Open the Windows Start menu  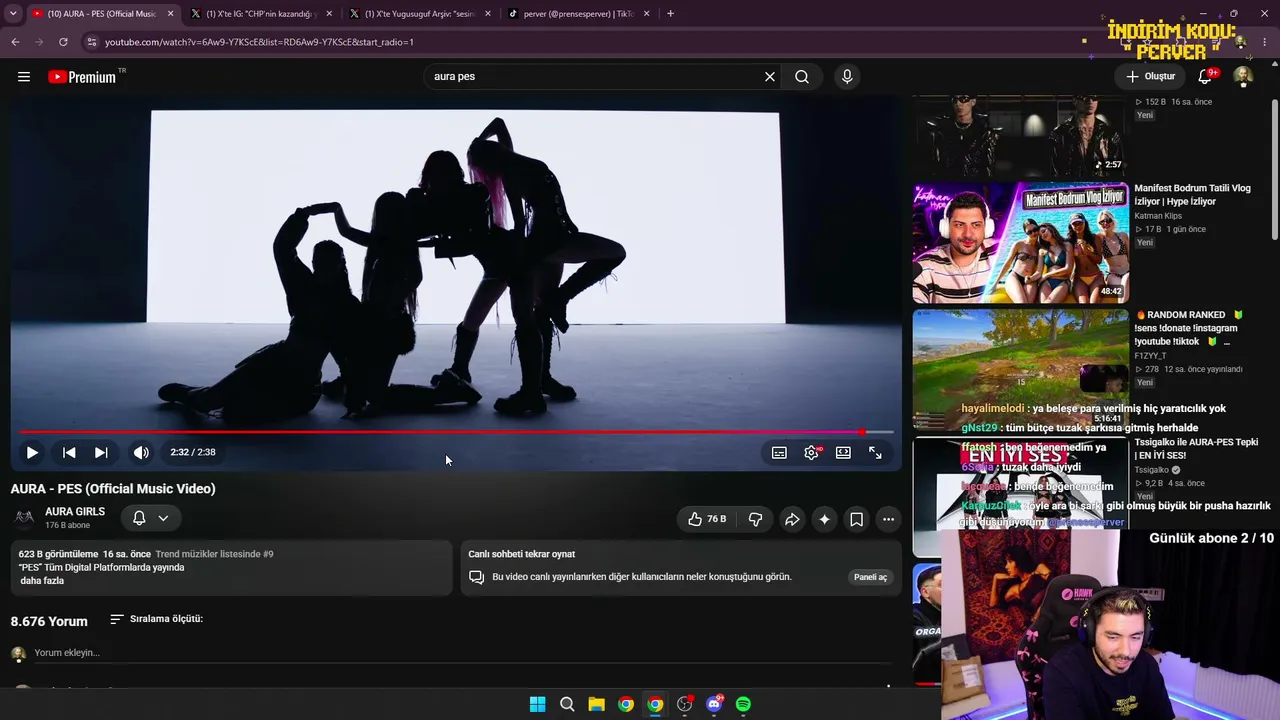pyautogui.click(x=537, y=704)
